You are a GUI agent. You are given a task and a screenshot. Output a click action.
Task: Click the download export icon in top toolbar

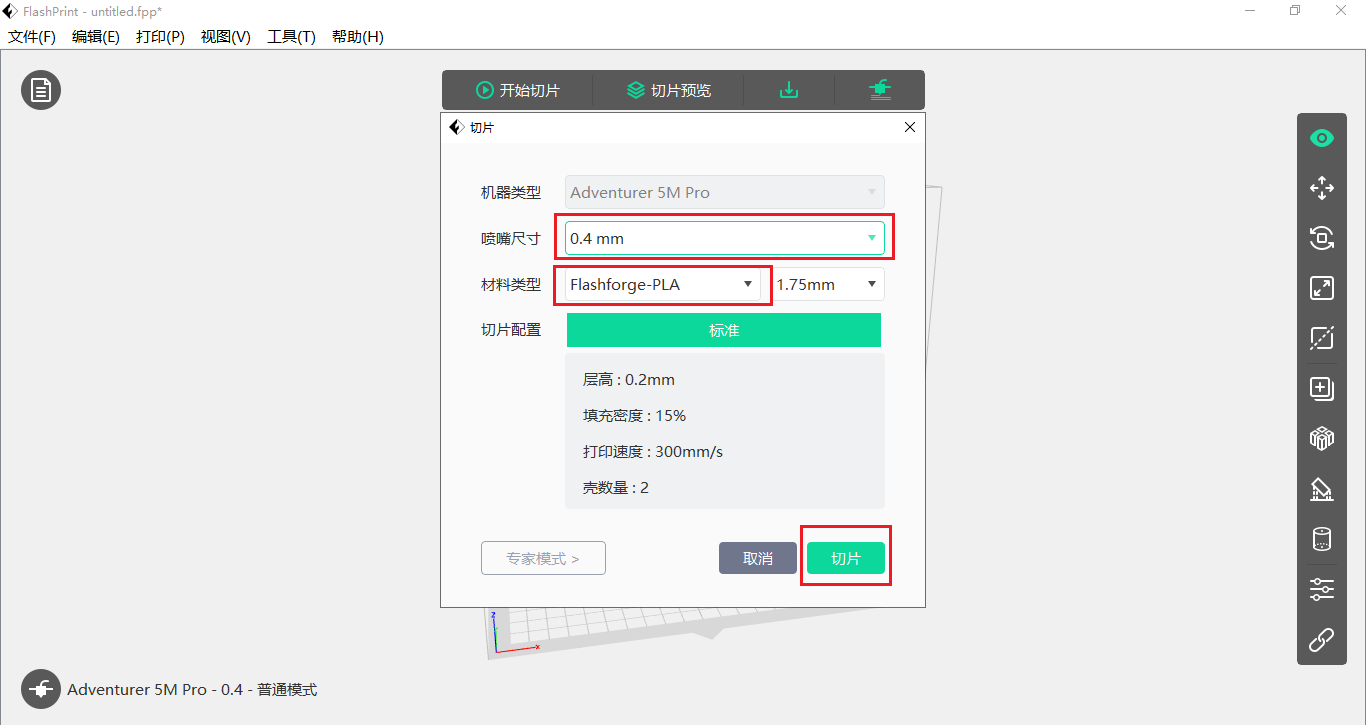click(789, 90)
